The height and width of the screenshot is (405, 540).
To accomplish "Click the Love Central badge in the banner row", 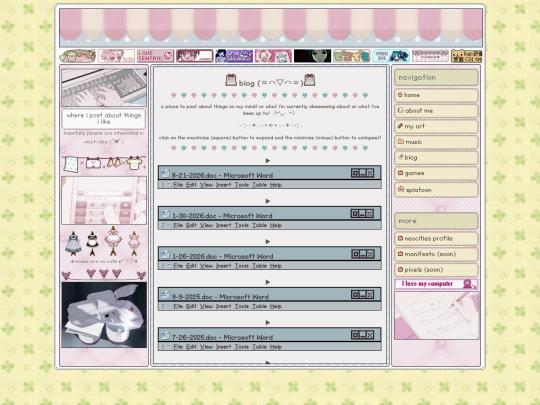I will pos(155,56).
